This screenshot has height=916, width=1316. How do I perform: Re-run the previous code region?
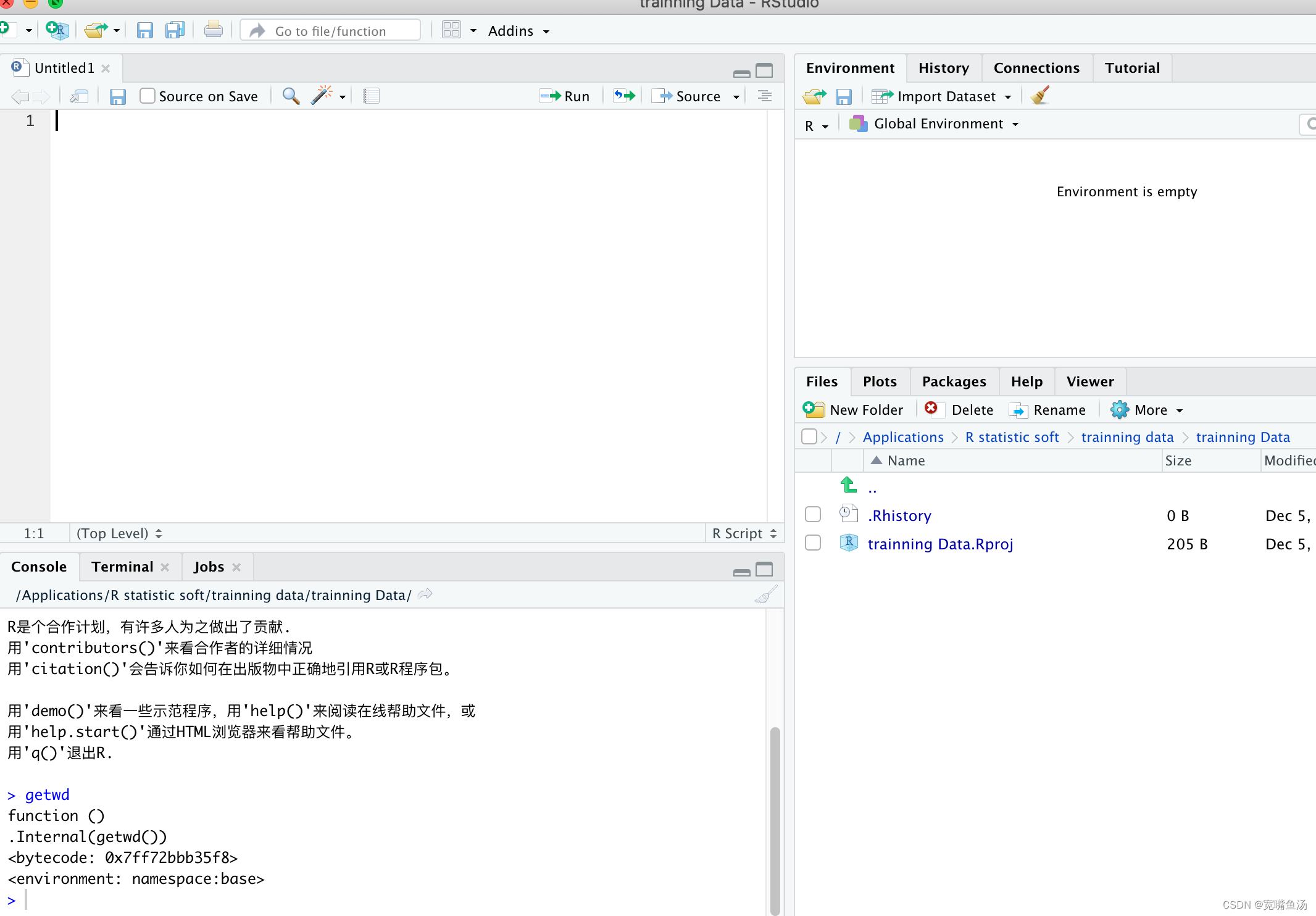pos(624,96)
